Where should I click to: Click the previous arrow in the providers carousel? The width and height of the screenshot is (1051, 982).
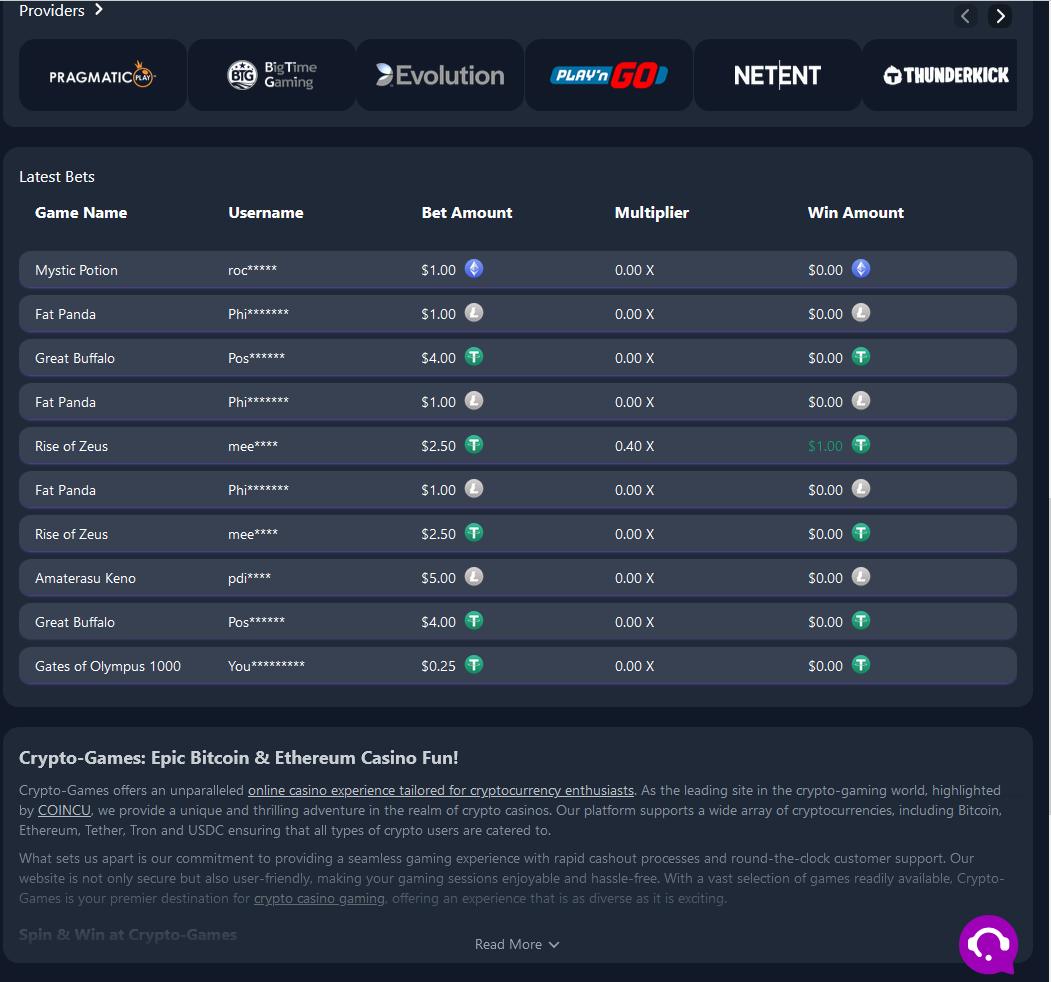(965, 16)
